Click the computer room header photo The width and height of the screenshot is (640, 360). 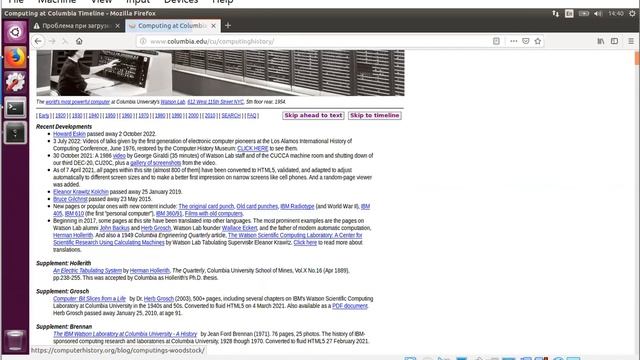pyautogui.click(x=220, y=73)
